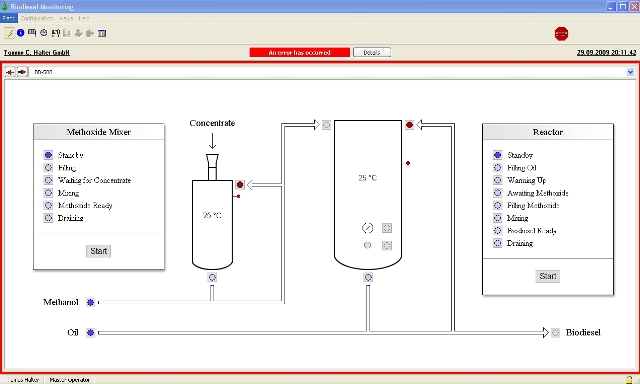Open the blue info icon in toolbar
The width and height of the screenshot is (640, 384).
click(20, 33)
